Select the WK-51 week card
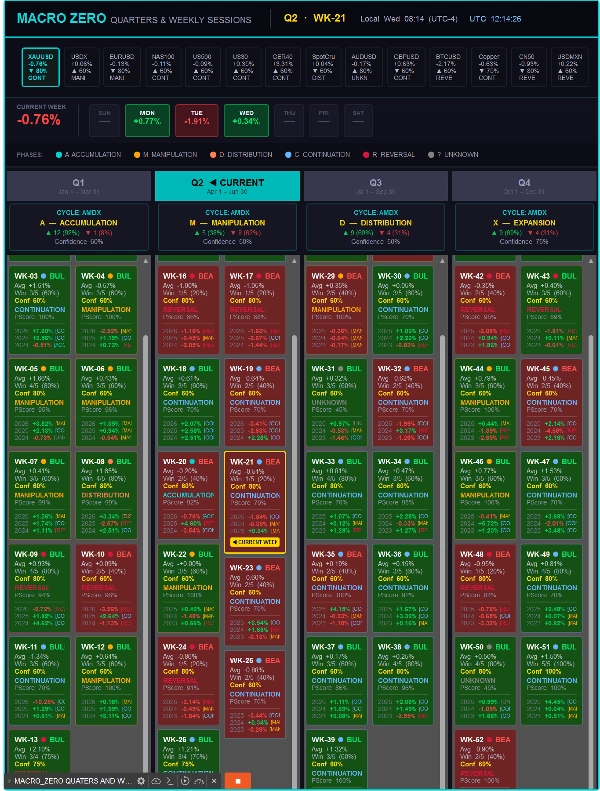The width and height of the screenshot is (600, 791). point(552,681)
